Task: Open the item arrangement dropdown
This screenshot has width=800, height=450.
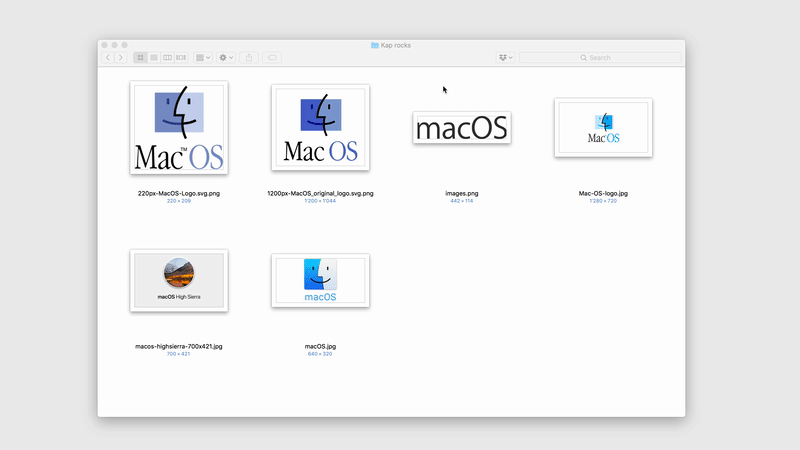Action: [203, 58]
